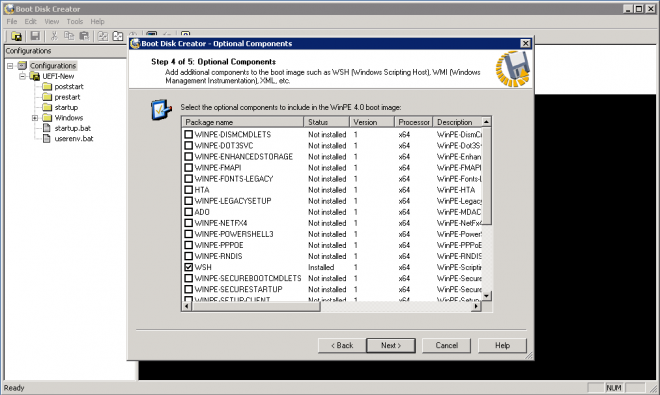
Task: Click the 'Ready' status bar text
Action: pyautogui.click(x=14, y=388)
